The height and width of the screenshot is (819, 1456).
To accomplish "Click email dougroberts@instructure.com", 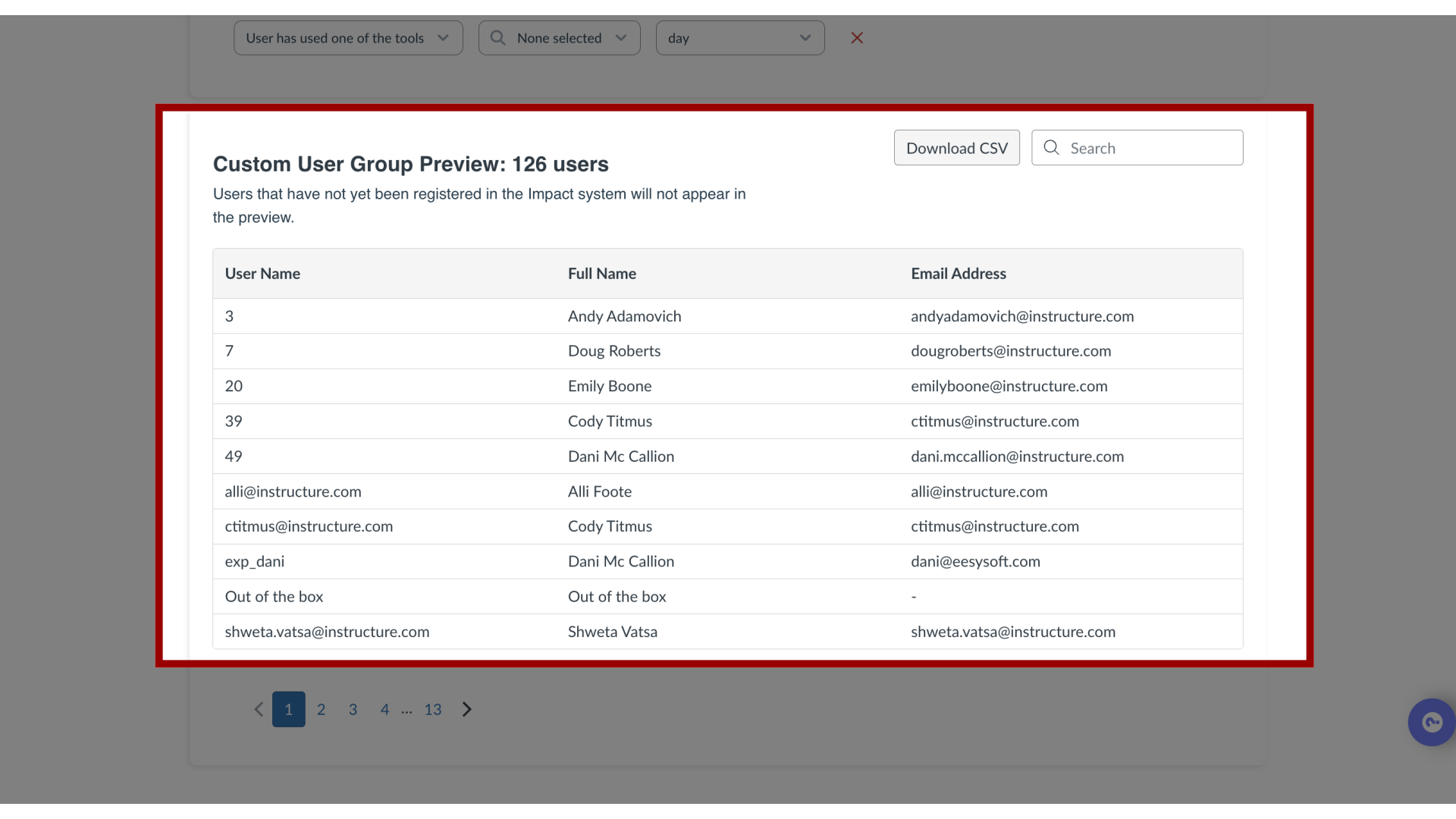I will 1011,351.
